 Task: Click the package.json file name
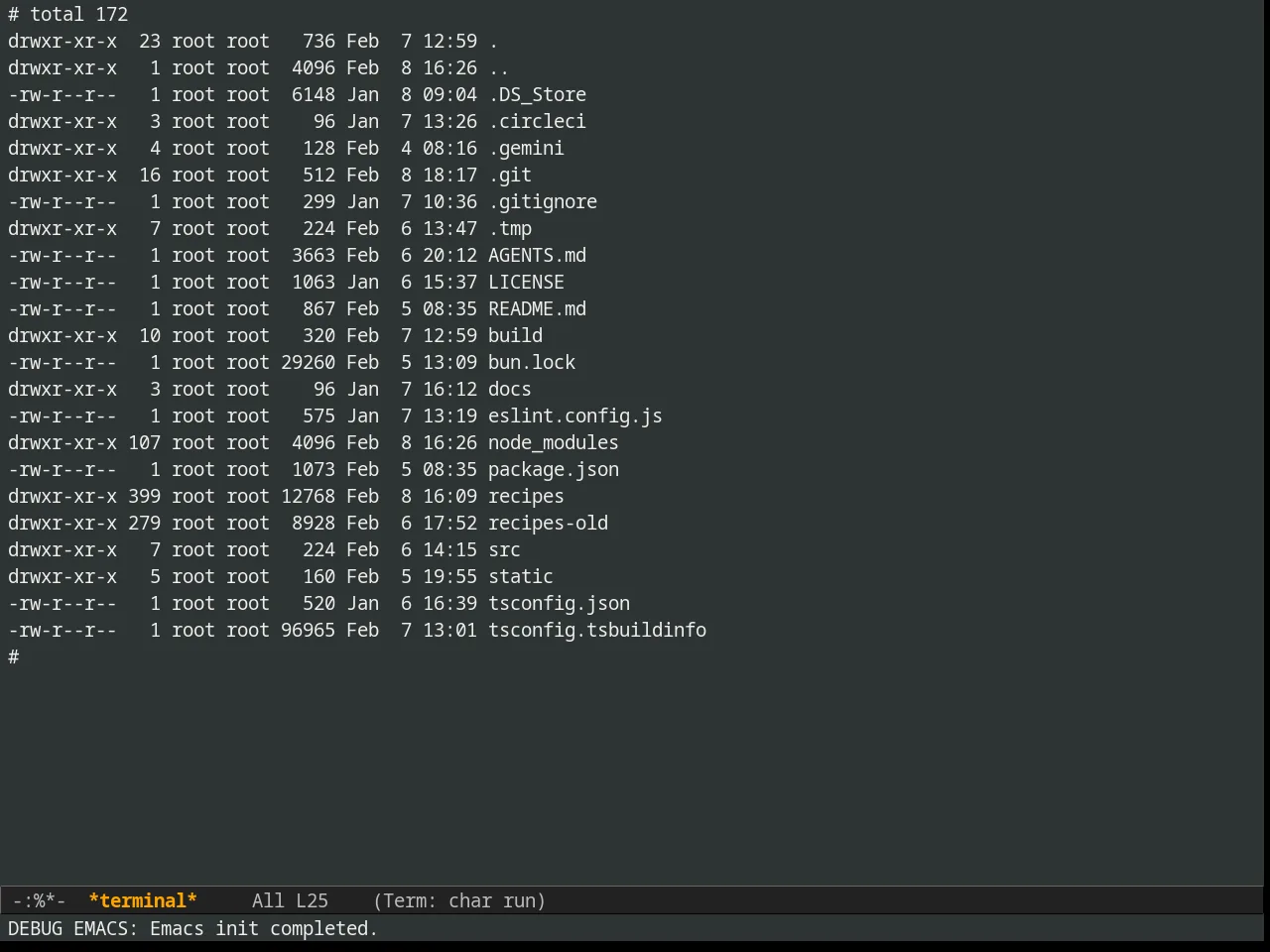point(554,469)
